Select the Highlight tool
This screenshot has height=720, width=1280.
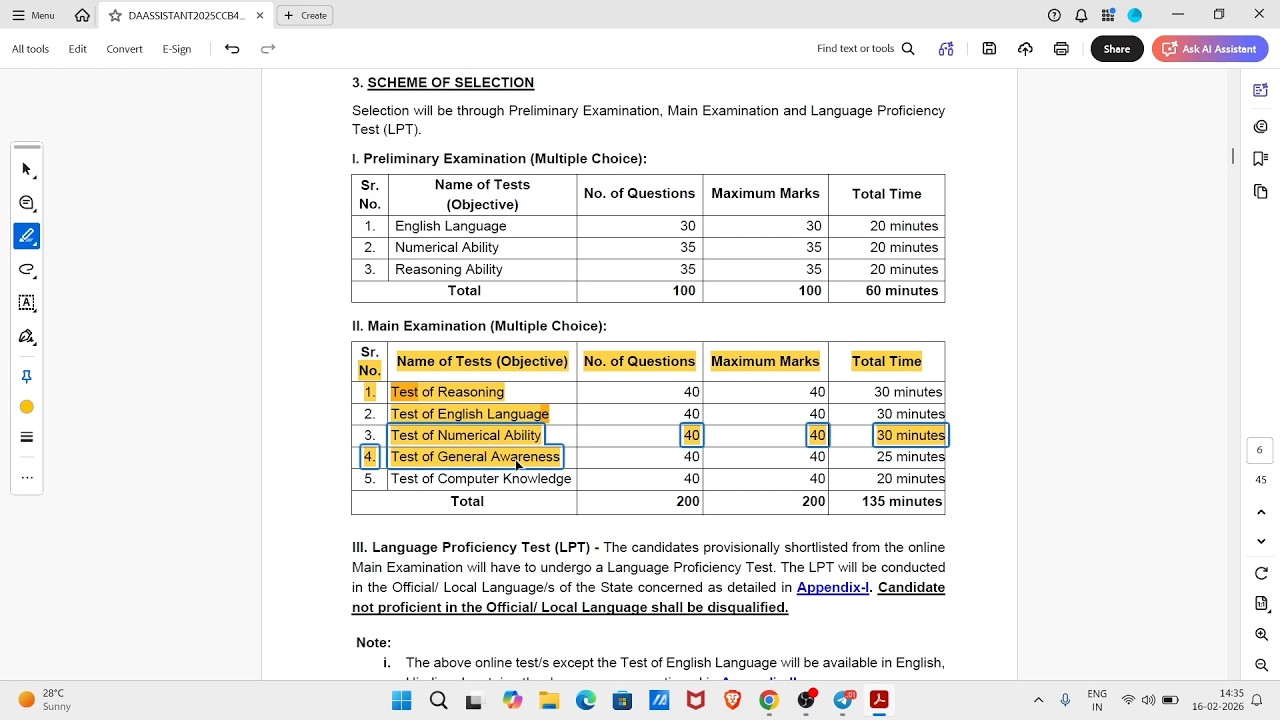tap(27, 236)
